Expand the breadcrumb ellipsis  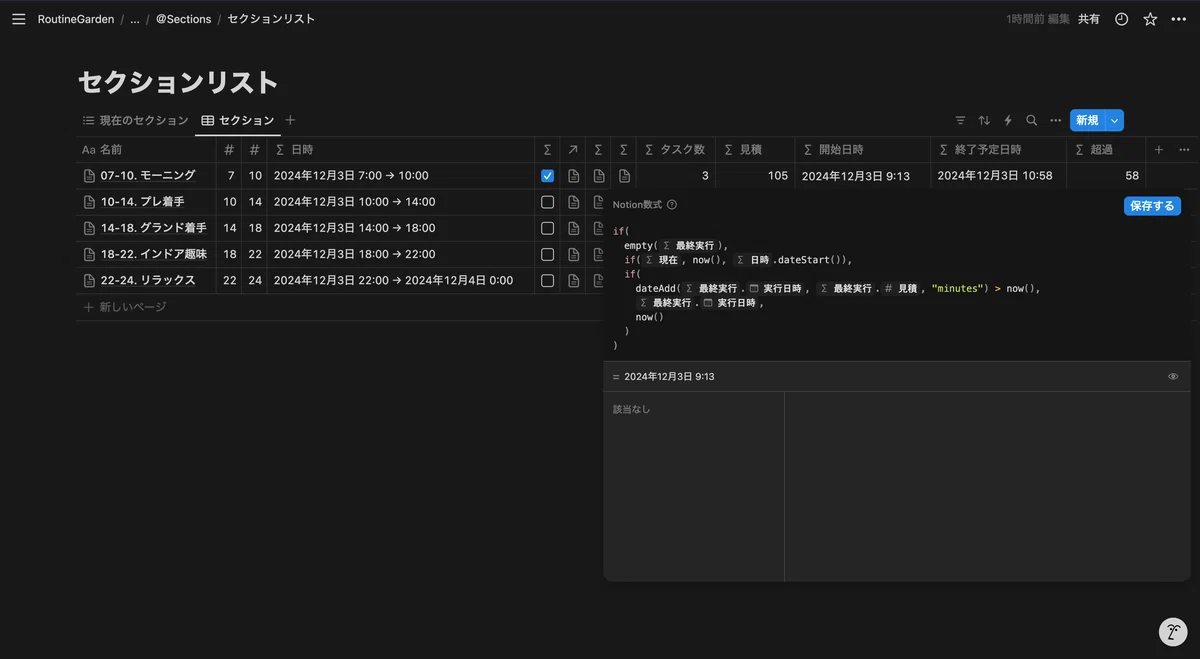click(x=135, y=19)
